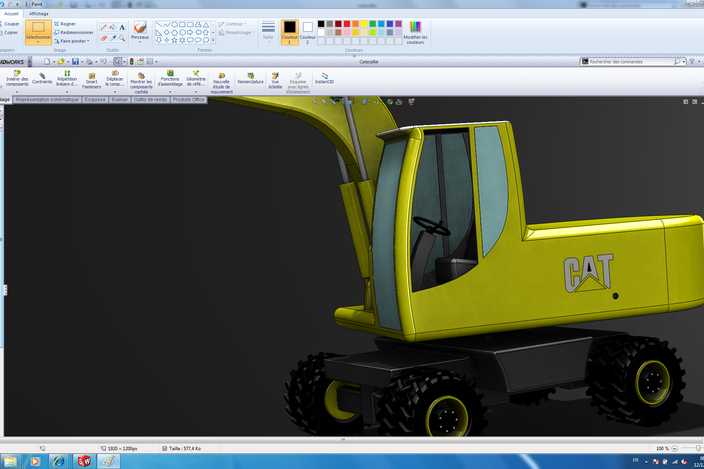Click the Smart Fasteners tool
The height and width of the screenshot is (469, 704).
[92, 80]
